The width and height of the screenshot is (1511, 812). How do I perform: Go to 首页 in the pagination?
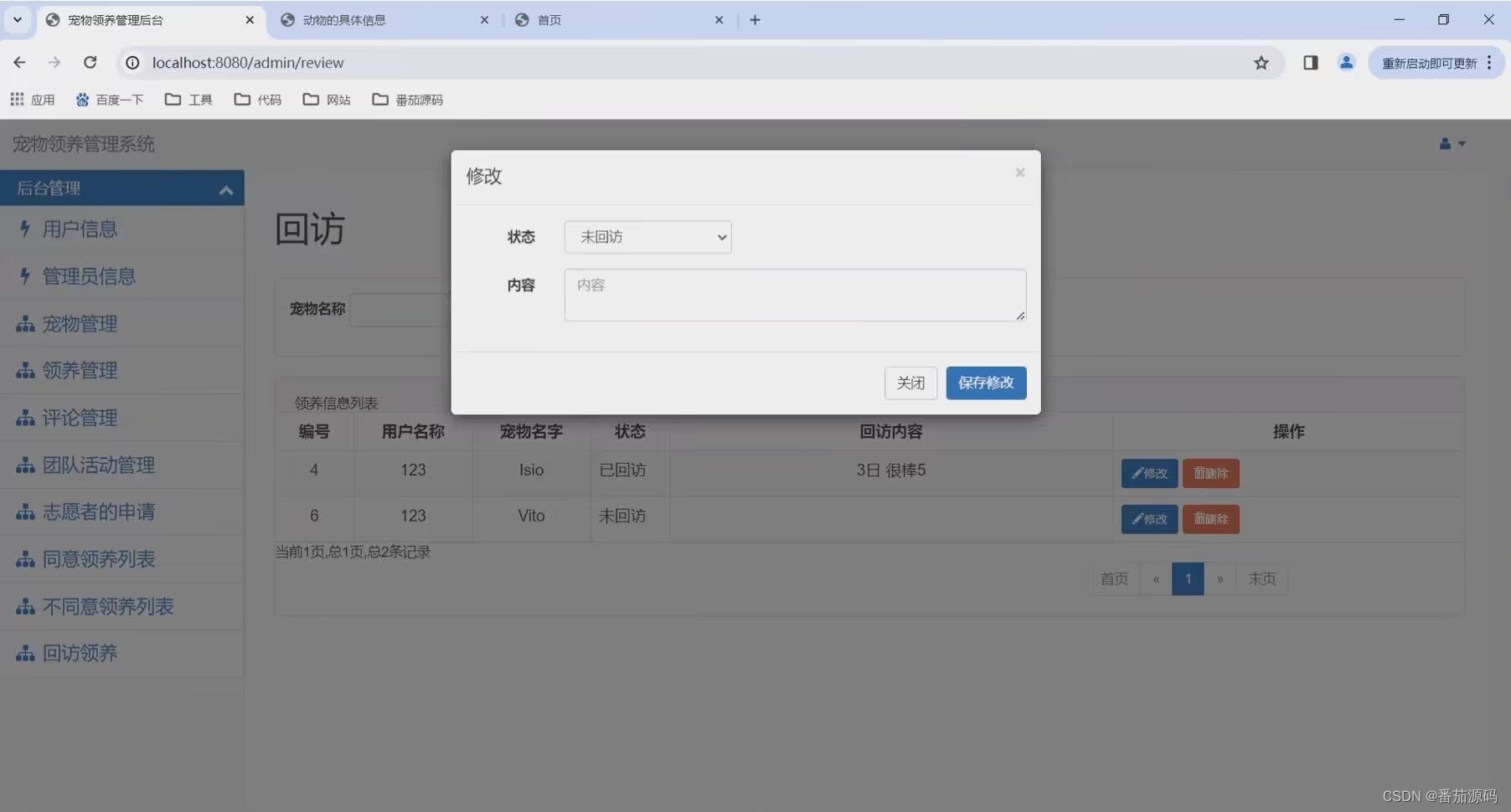coord(1114,579)
